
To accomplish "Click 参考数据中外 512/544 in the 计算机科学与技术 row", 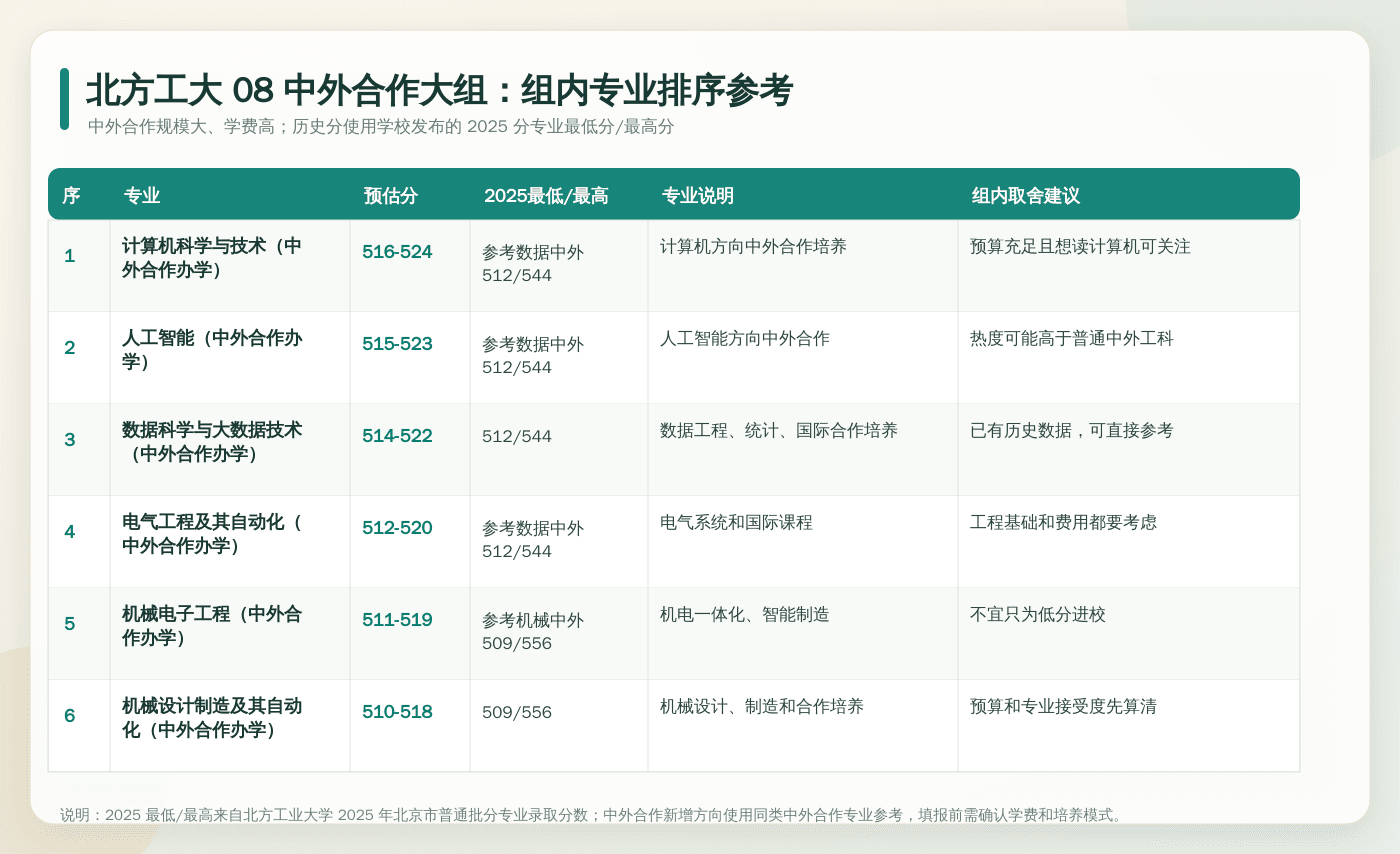I will point(533,264).
